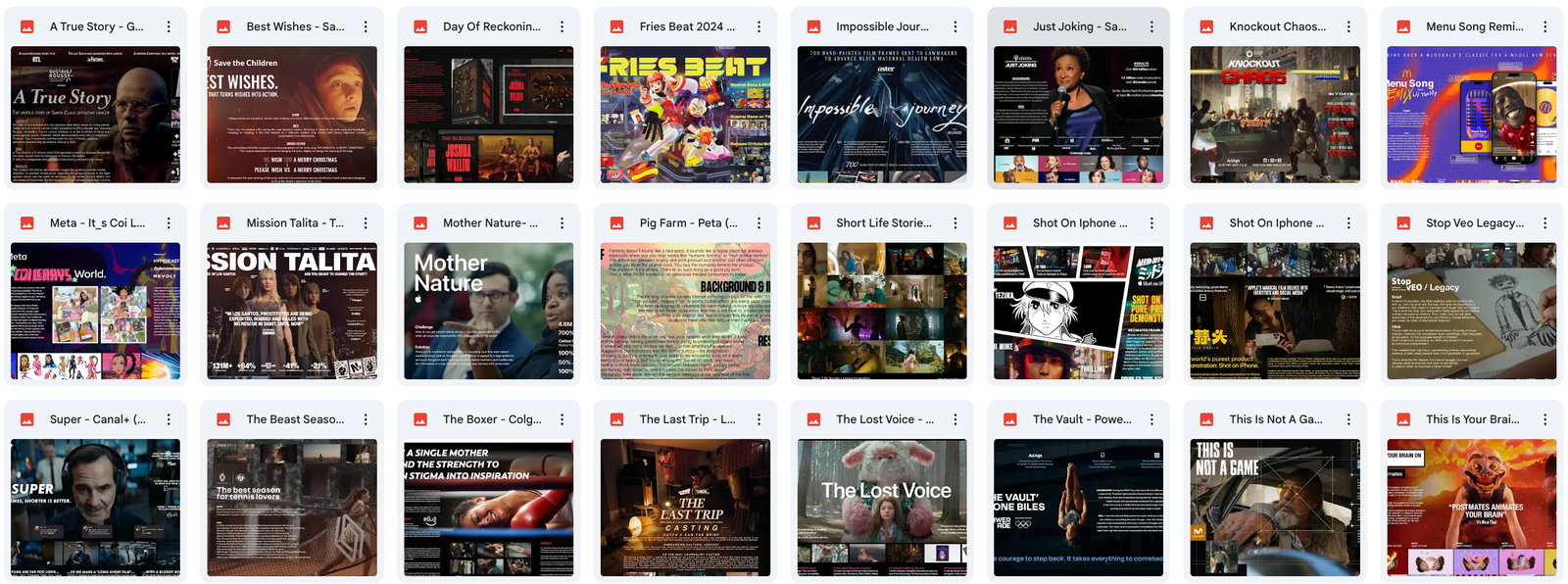Open the Day Of Reckoning thumbnail preview
The image size is (1568, 584).
point(489,115)
